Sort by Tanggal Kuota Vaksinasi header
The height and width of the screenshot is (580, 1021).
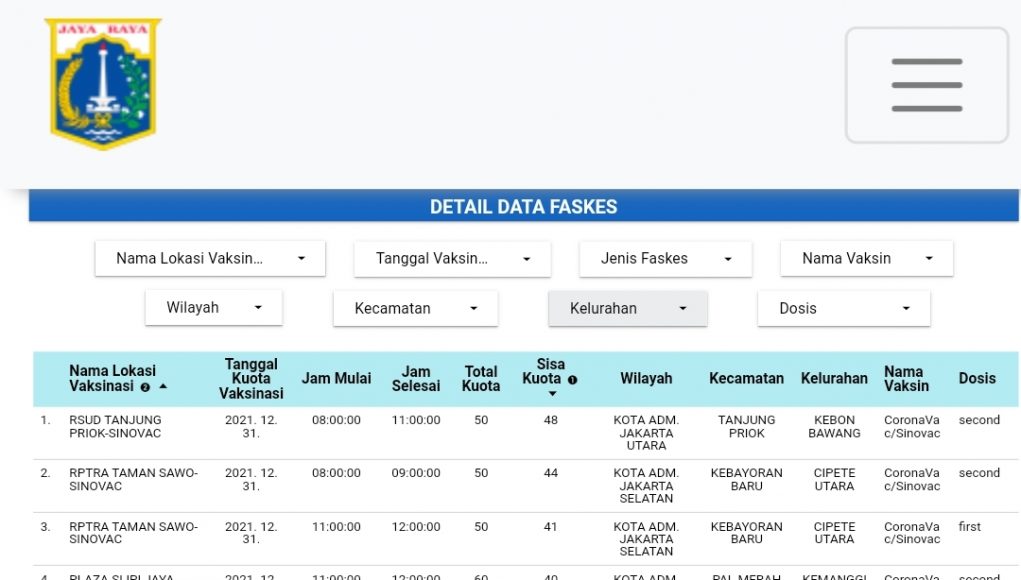coord(251,379)
